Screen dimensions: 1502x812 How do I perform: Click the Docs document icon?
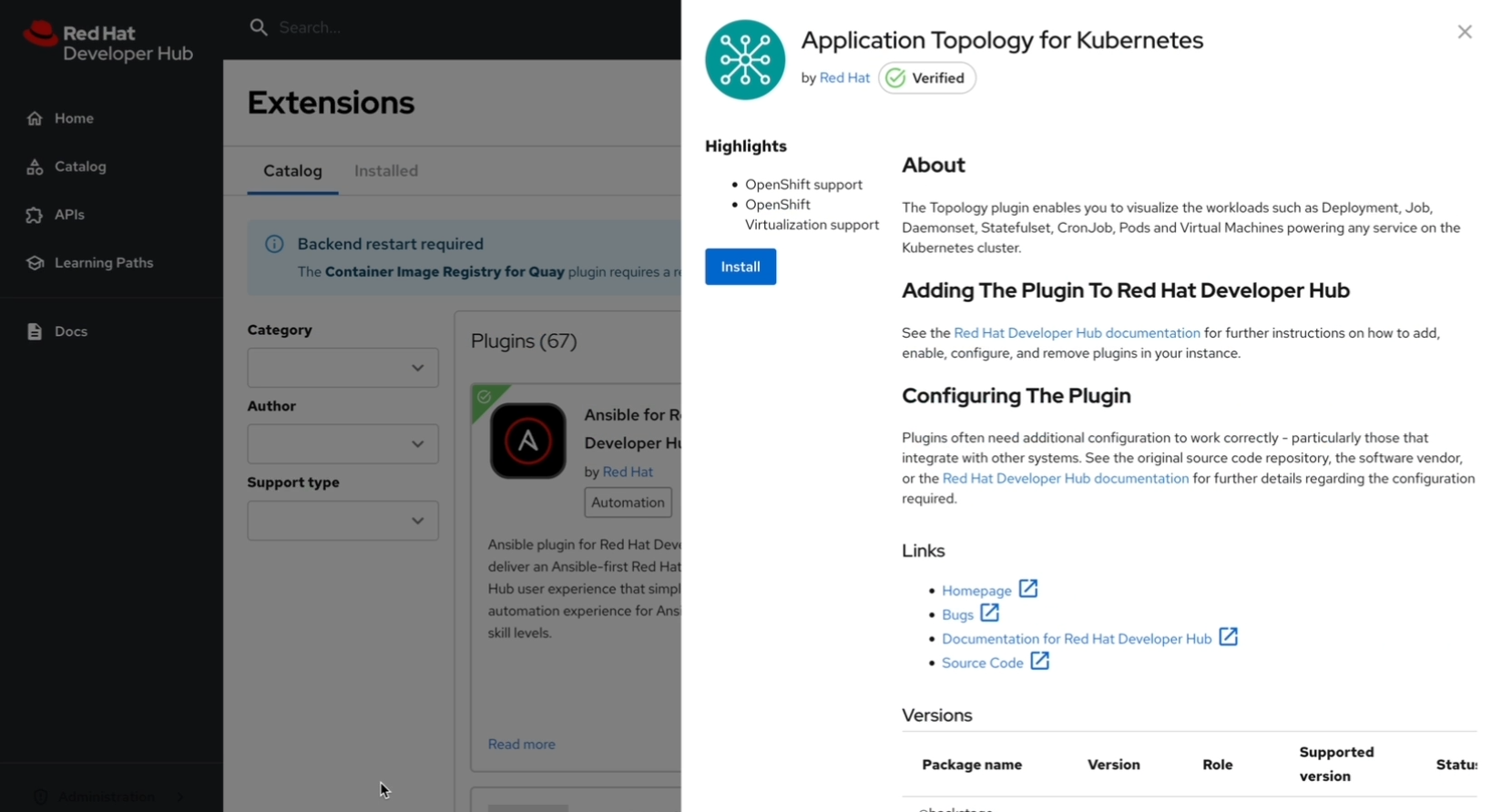35,331
